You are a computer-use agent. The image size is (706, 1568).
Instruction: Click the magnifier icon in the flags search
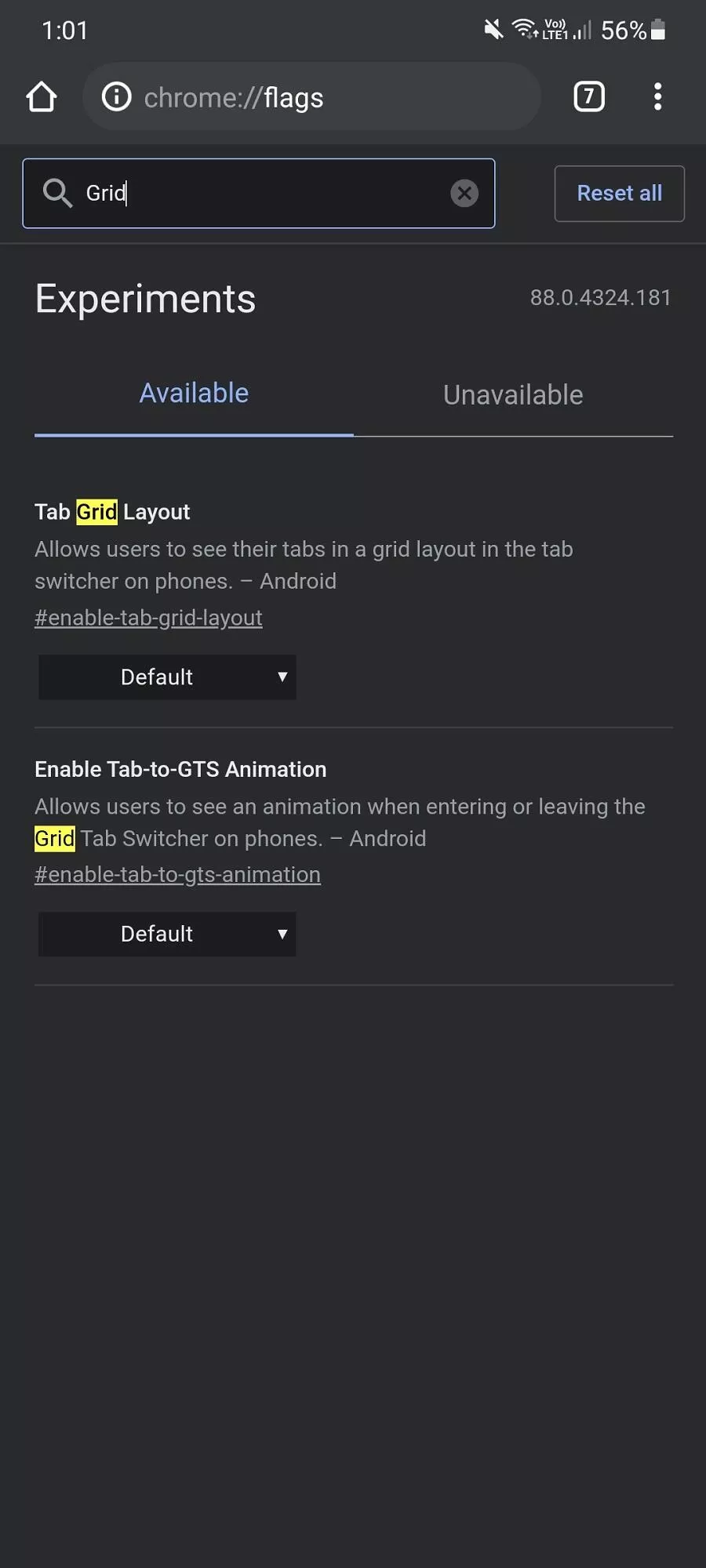click(57, 193)
